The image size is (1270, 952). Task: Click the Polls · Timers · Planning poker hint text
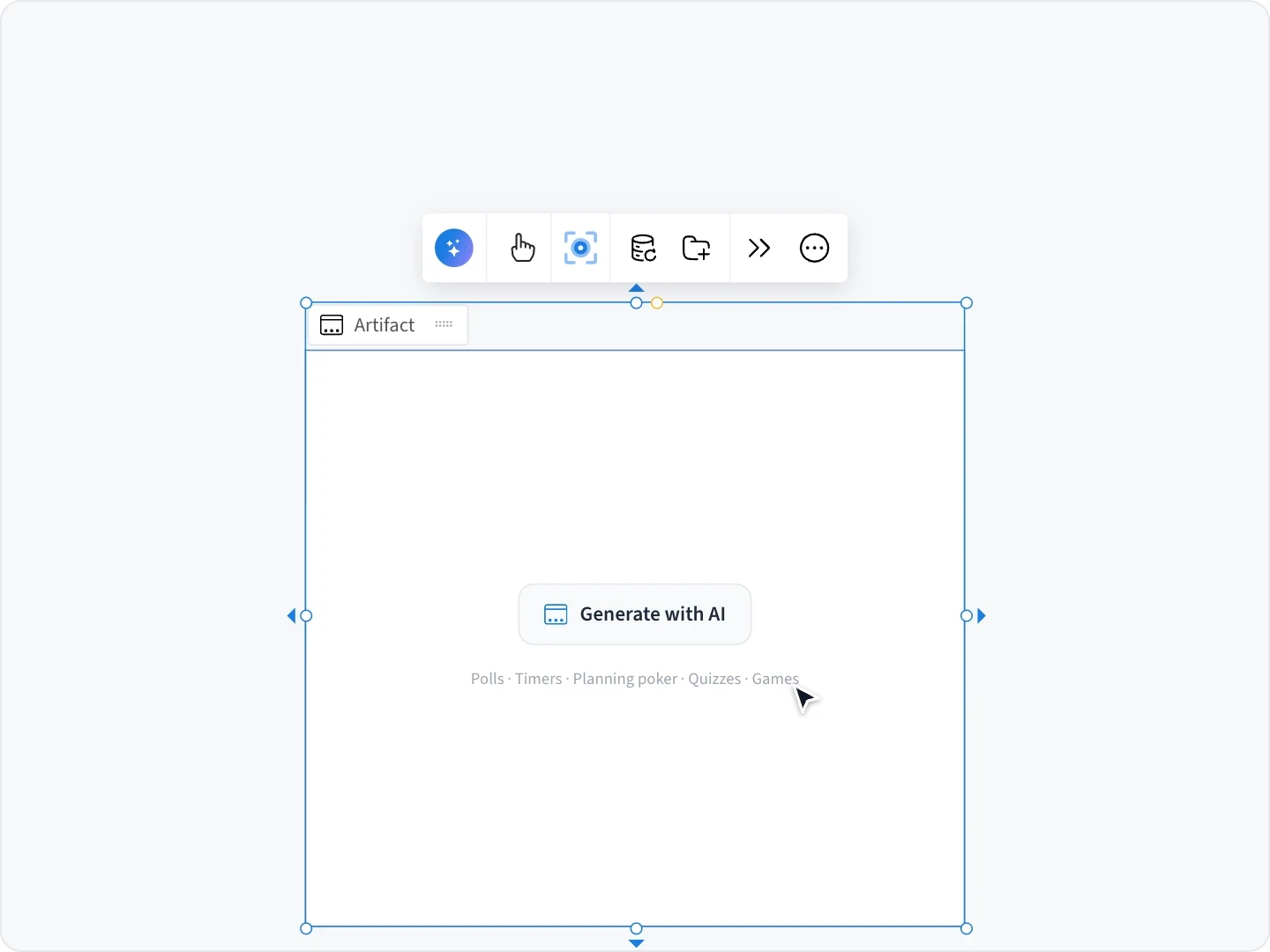coord(635,679)
